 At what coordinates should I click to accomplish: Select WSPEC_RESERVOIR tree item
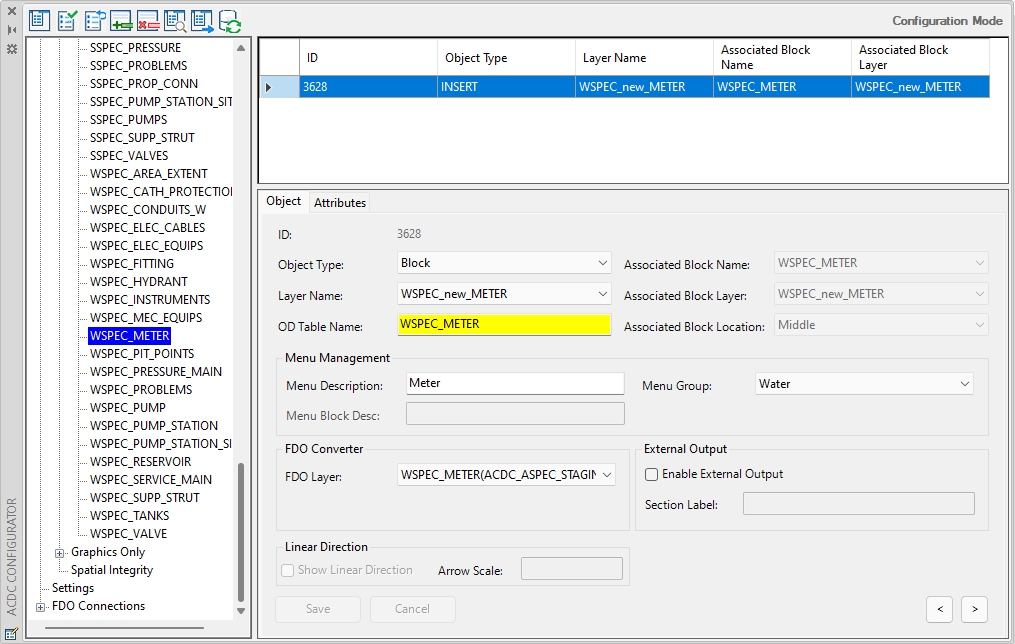(140, 462)
